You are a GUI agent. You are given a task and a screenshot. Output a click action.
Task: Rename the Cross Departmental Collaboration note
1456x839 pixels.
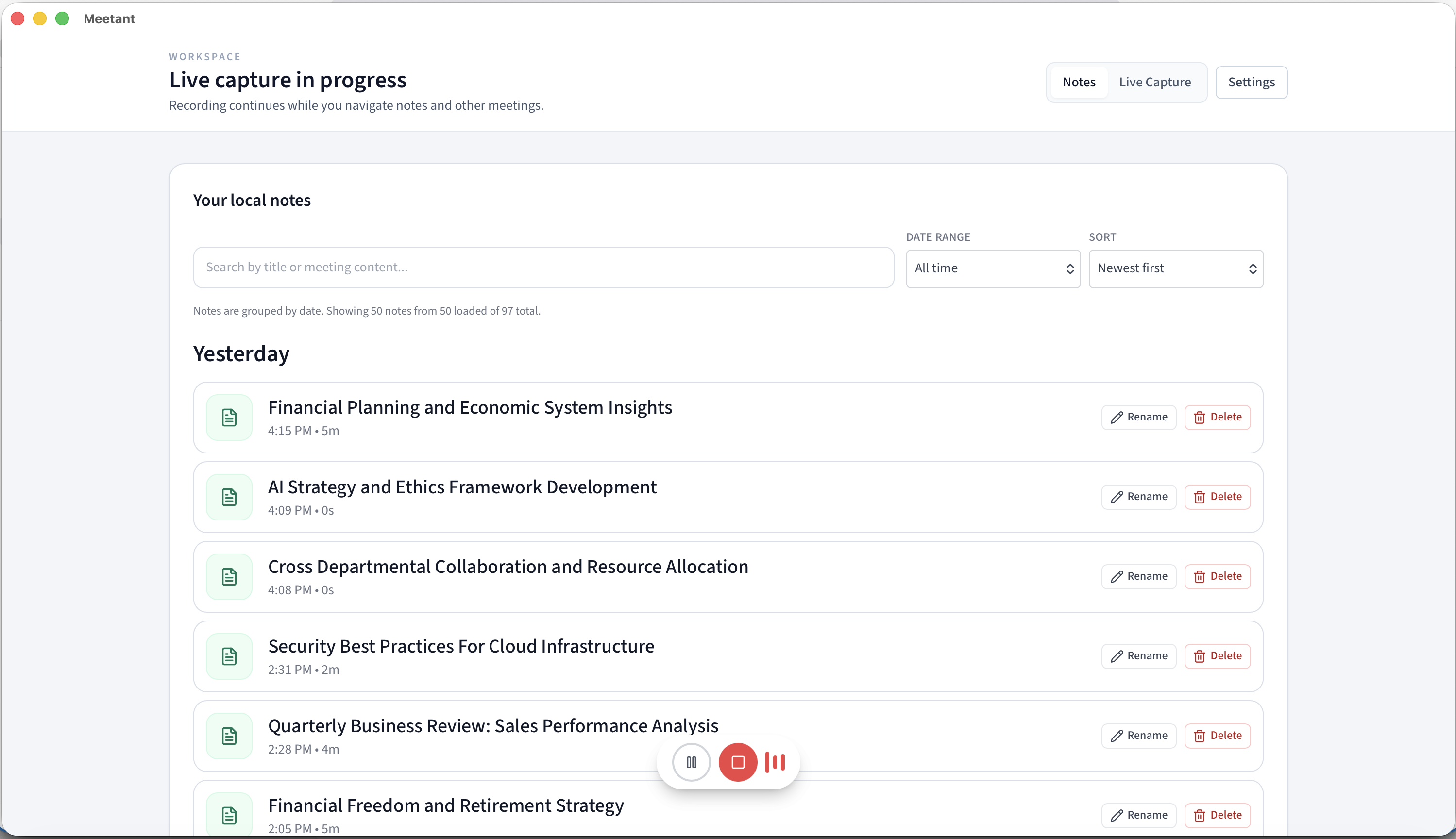(x=1138, y=576)
